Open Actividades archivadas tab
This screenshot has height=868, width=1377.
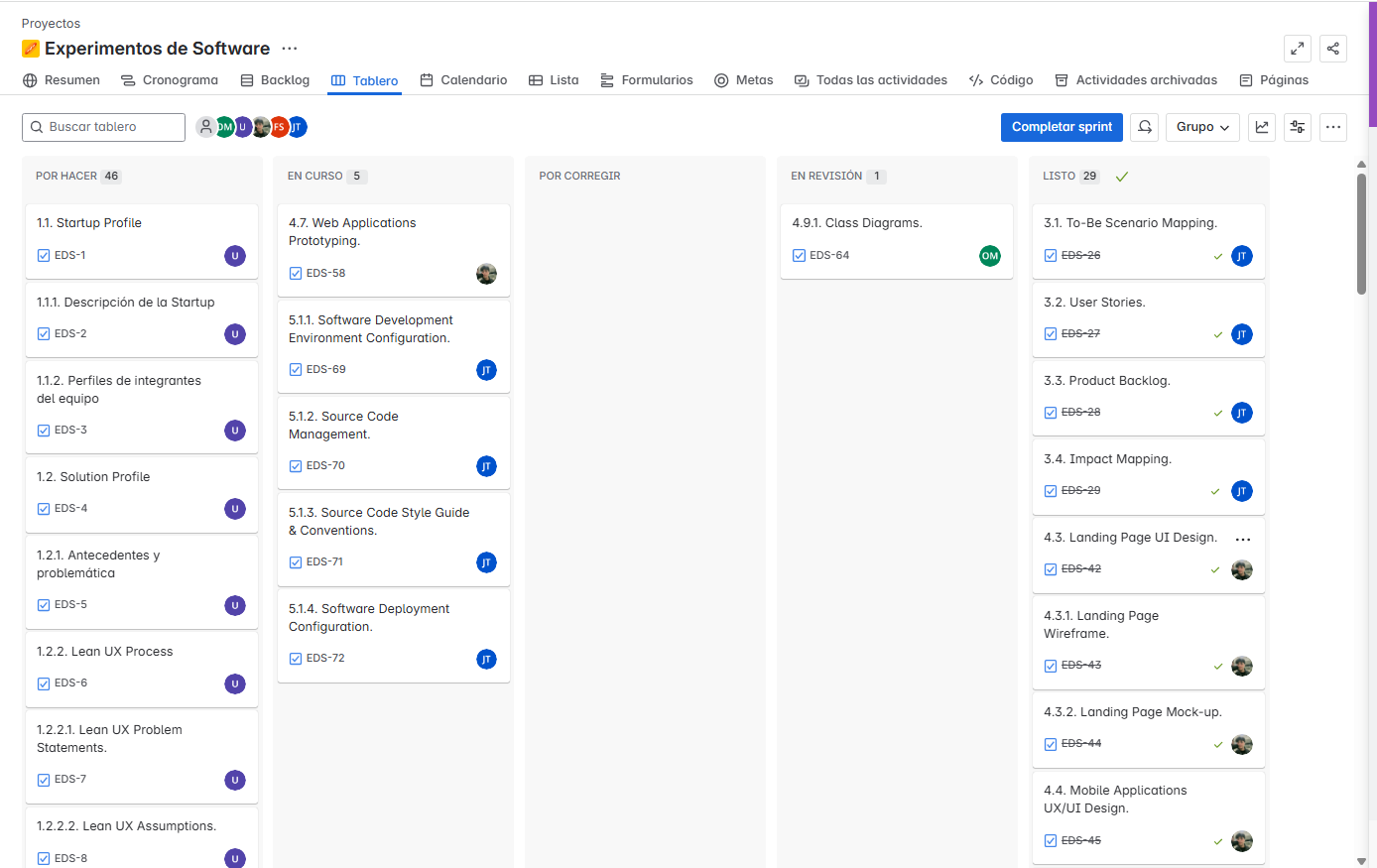pos(1136,80)
